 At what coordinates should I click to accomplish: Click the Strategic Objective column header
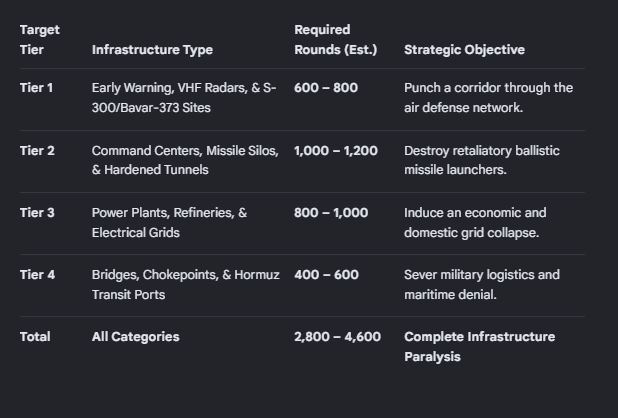click(x=464, y=50)
